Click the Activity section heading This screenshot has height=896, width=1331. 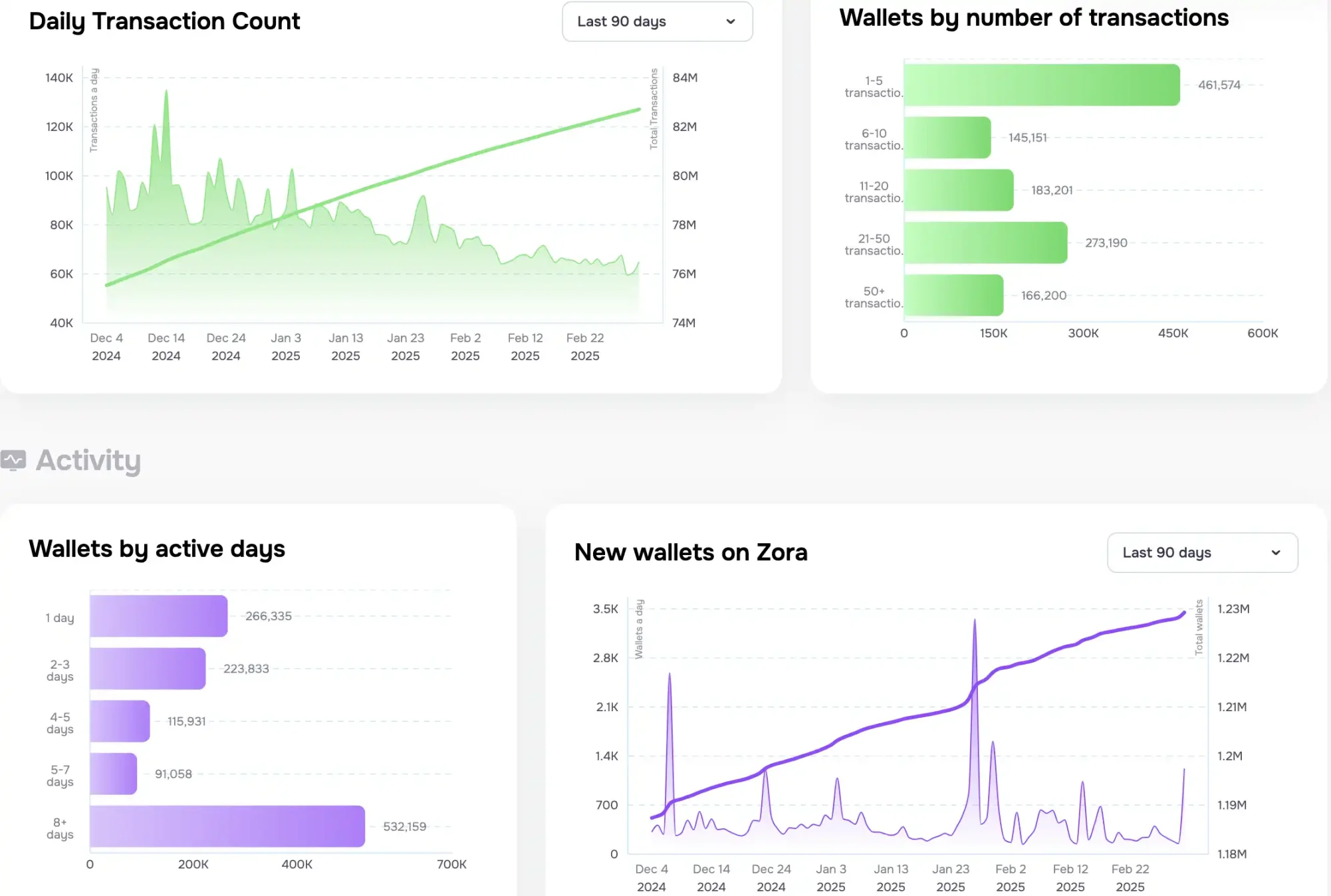(88, 460)
